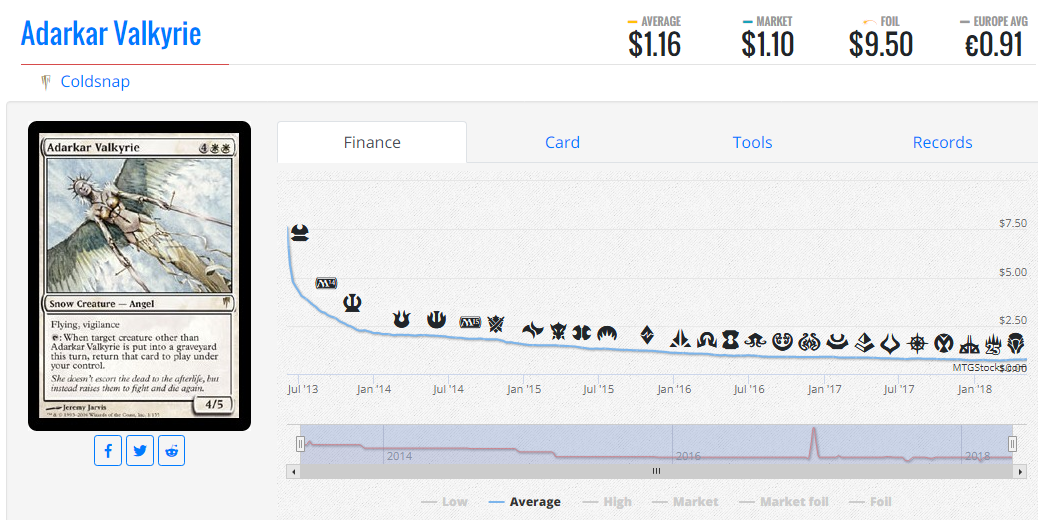This screenshot has width=1038, height=520.
Task: Click the Kaladesh set marker
Action: pyautogui.click(x=782, y=341)
